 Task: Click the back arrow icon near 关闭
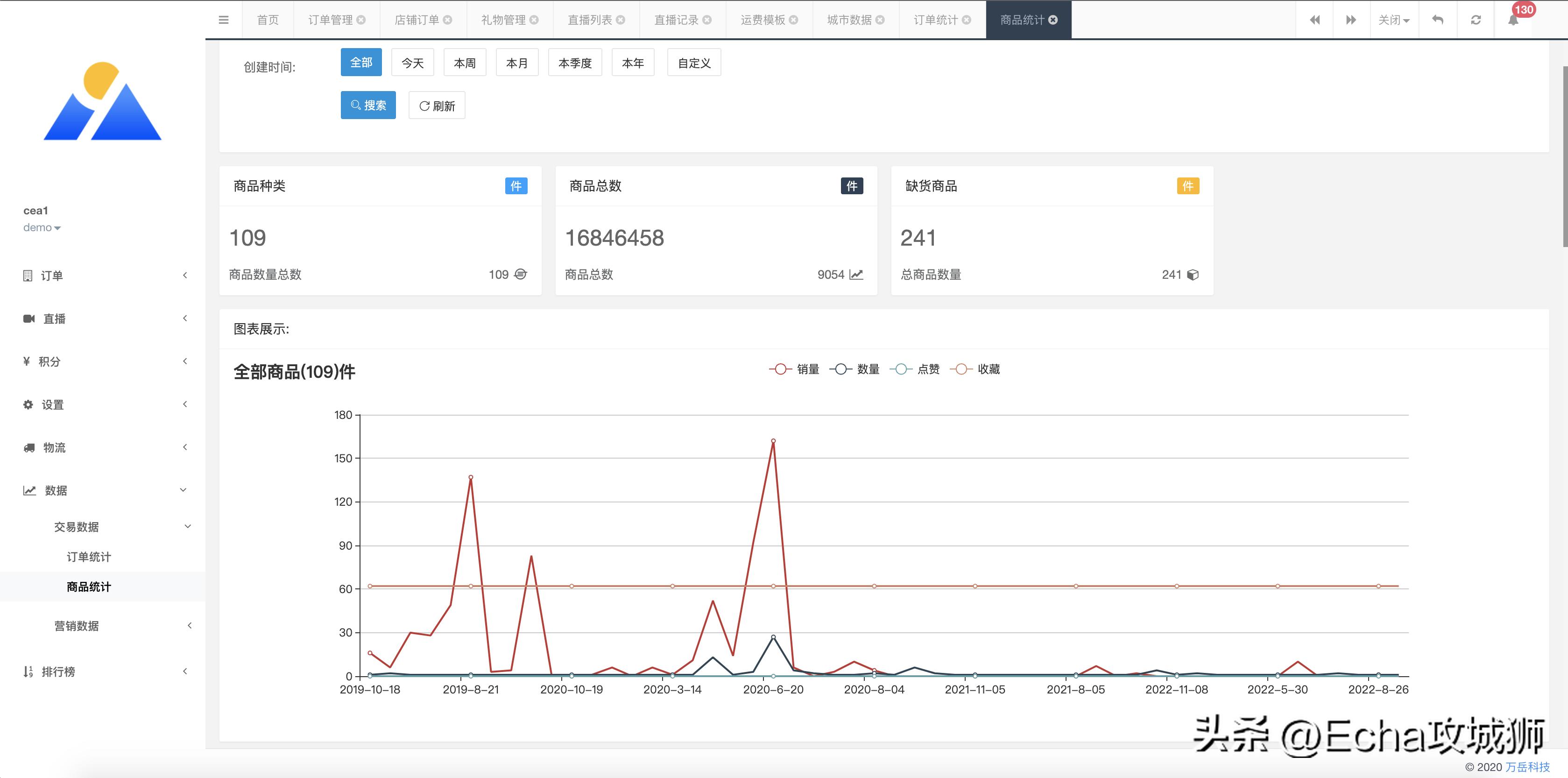click(x=1437, y=20)
